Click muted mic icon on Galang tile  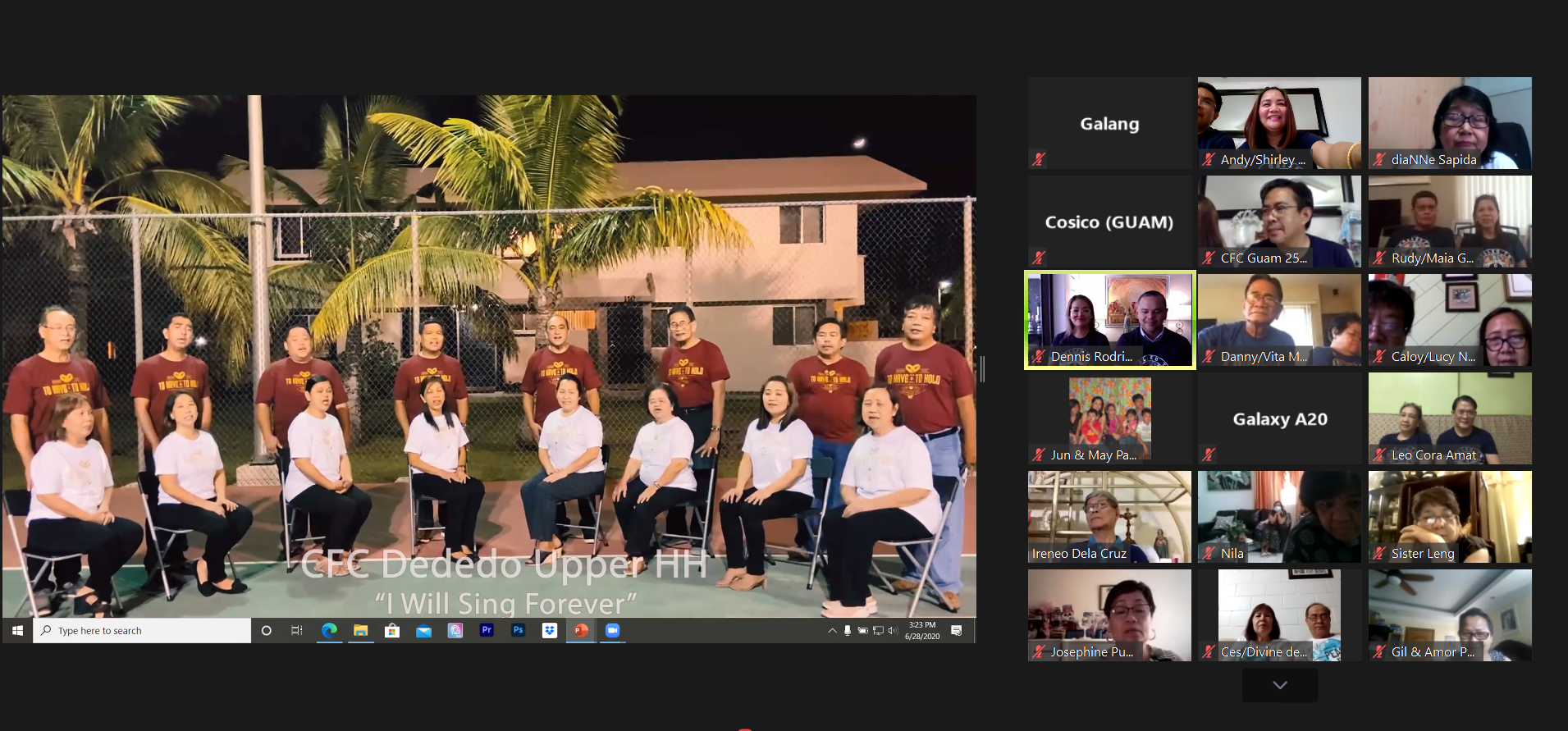[x=1039, y=159]
